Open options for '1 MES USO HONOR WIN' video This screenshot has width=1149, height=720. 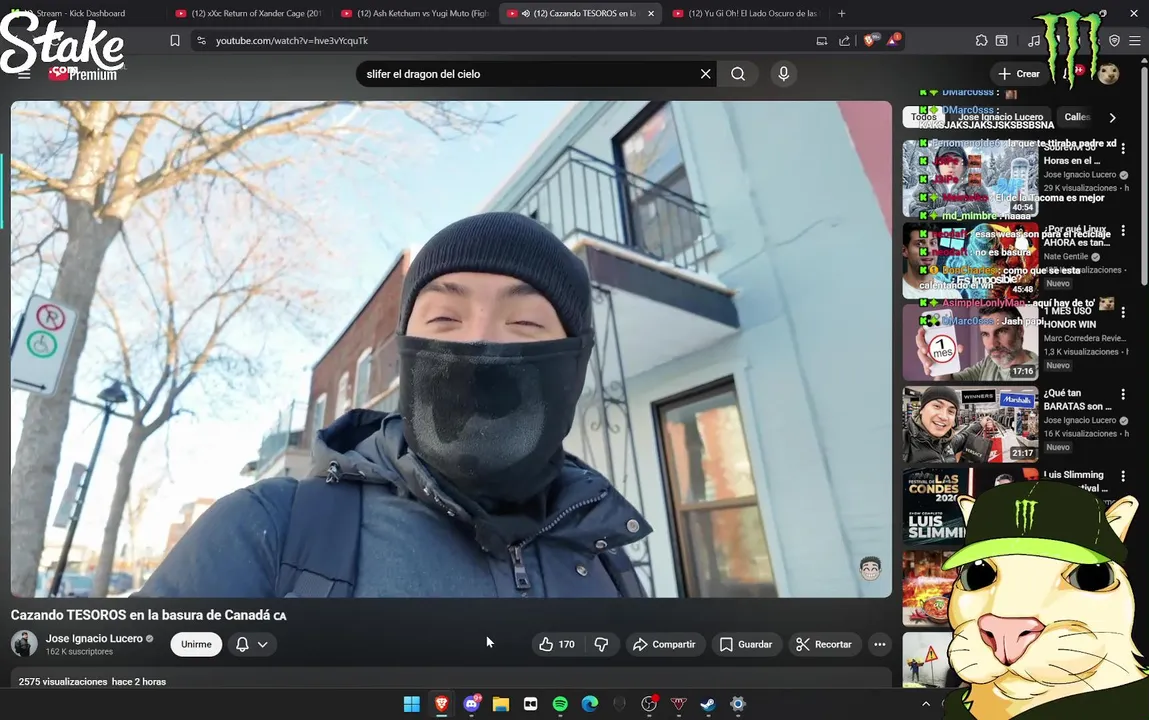click(1123, 313)
